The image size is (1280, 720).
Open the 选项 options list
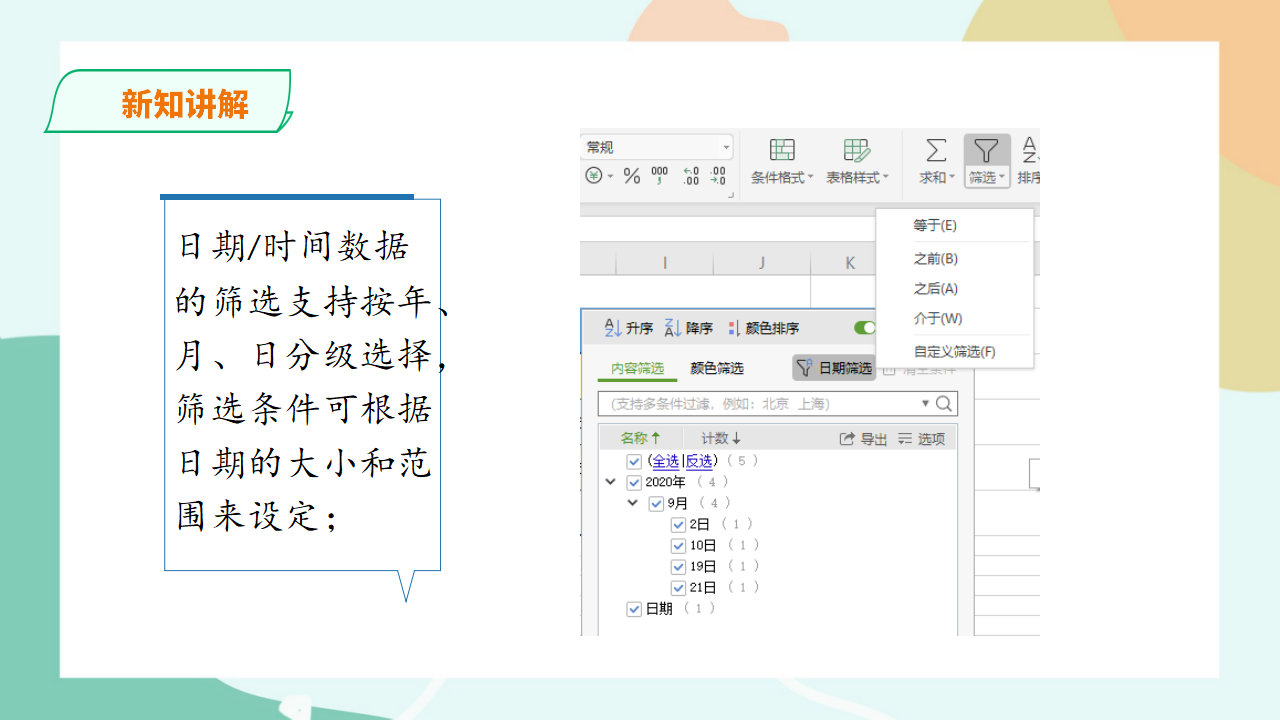click(921, 438)
